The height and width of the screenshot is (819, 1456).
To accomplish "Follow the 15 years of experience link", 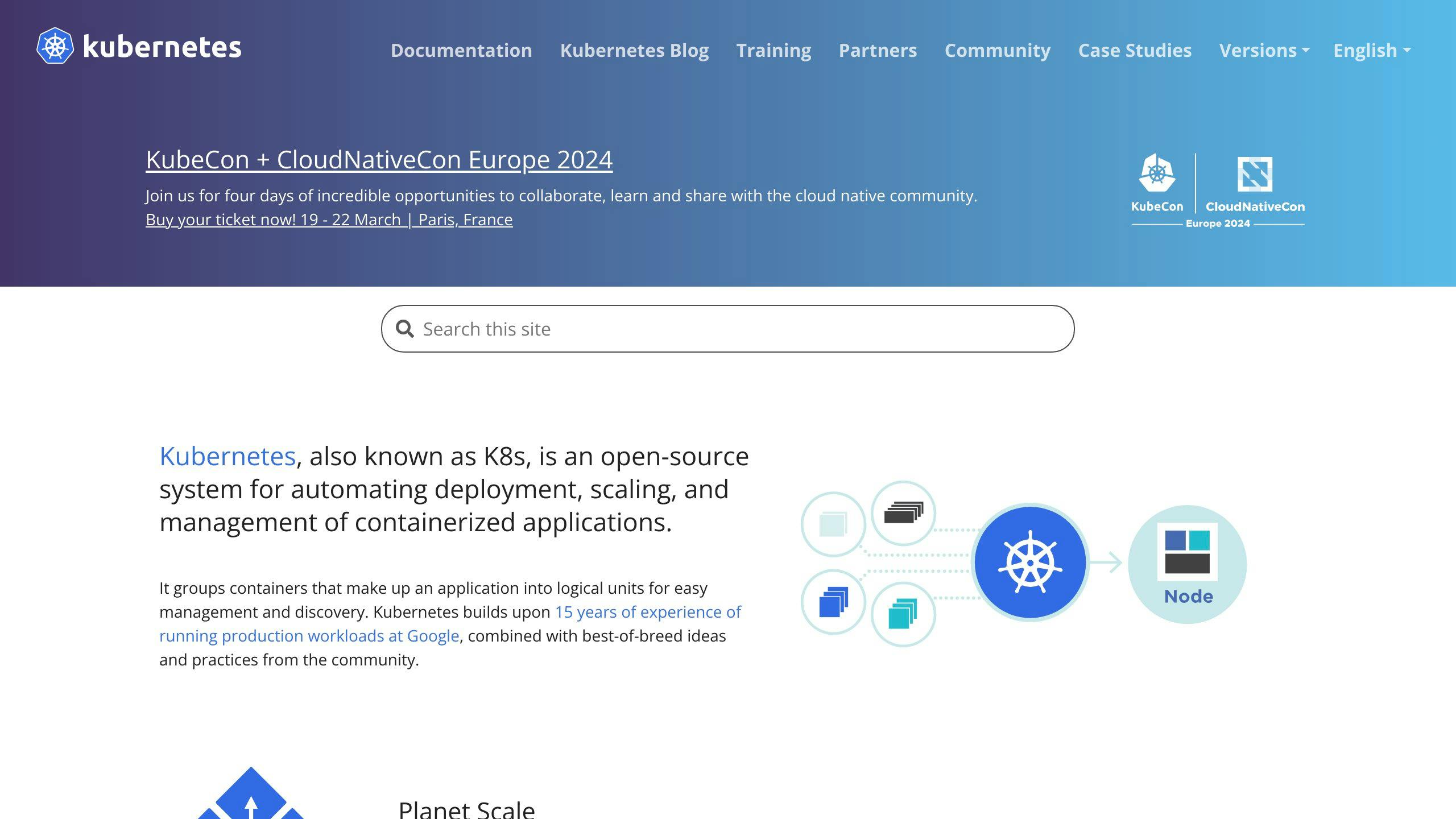I will tap(648, 612).
